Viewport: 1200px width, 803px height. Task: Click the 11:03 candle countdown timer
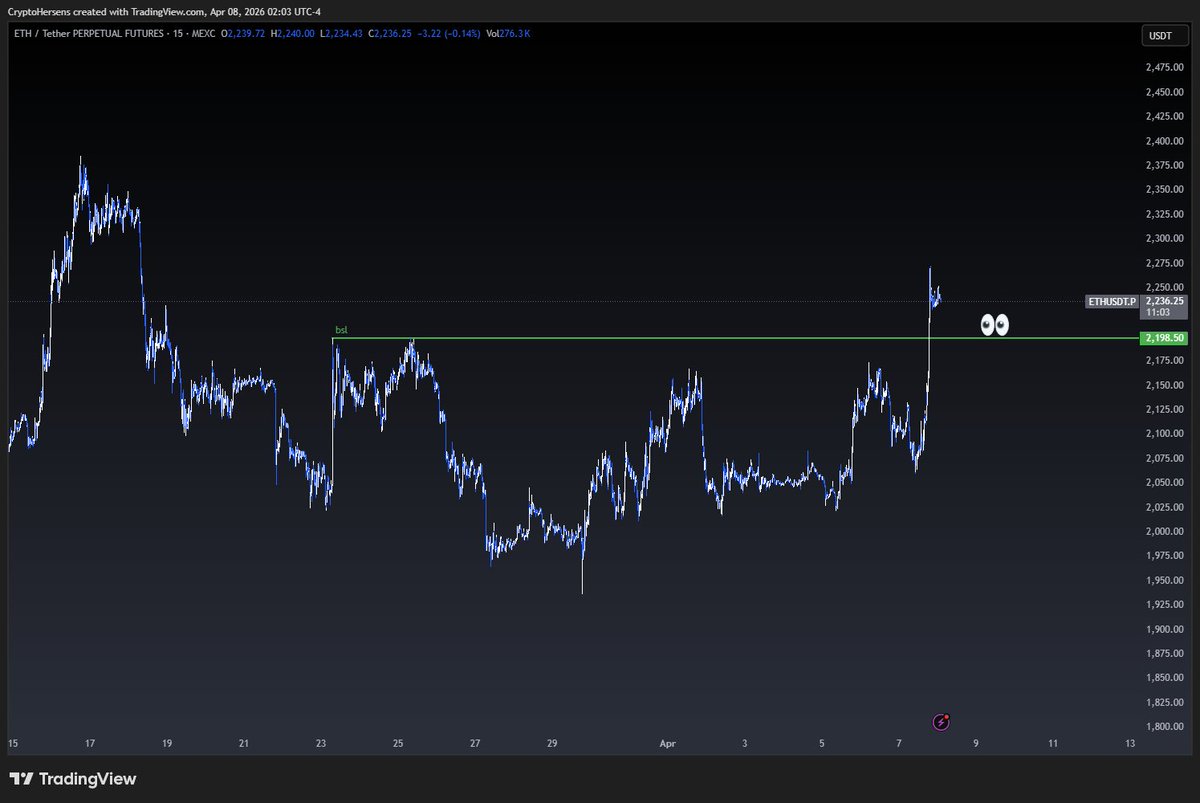1158,311
